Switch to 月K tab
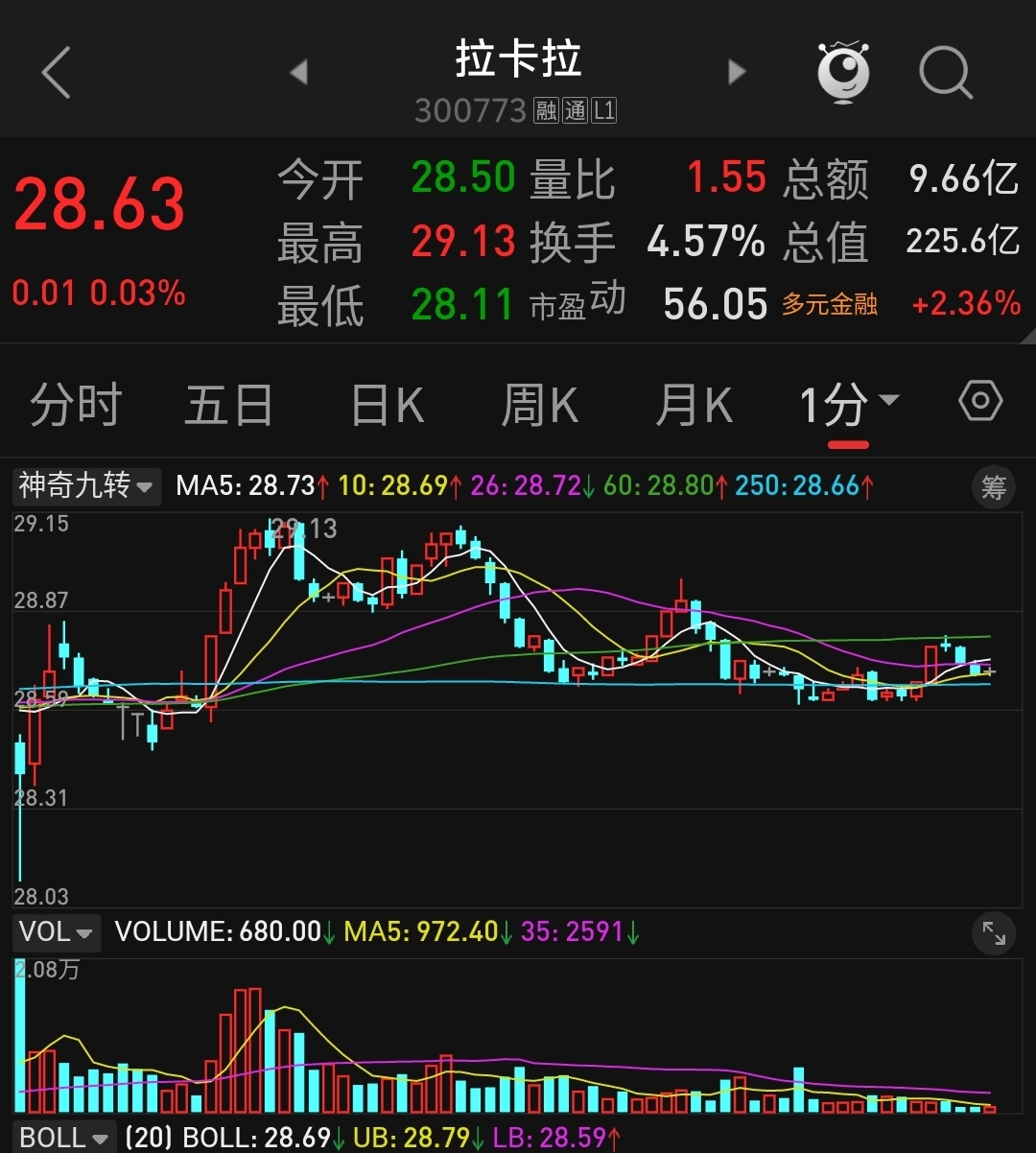The width and height of the screenshot is (1036, 1153). (694, 405)
